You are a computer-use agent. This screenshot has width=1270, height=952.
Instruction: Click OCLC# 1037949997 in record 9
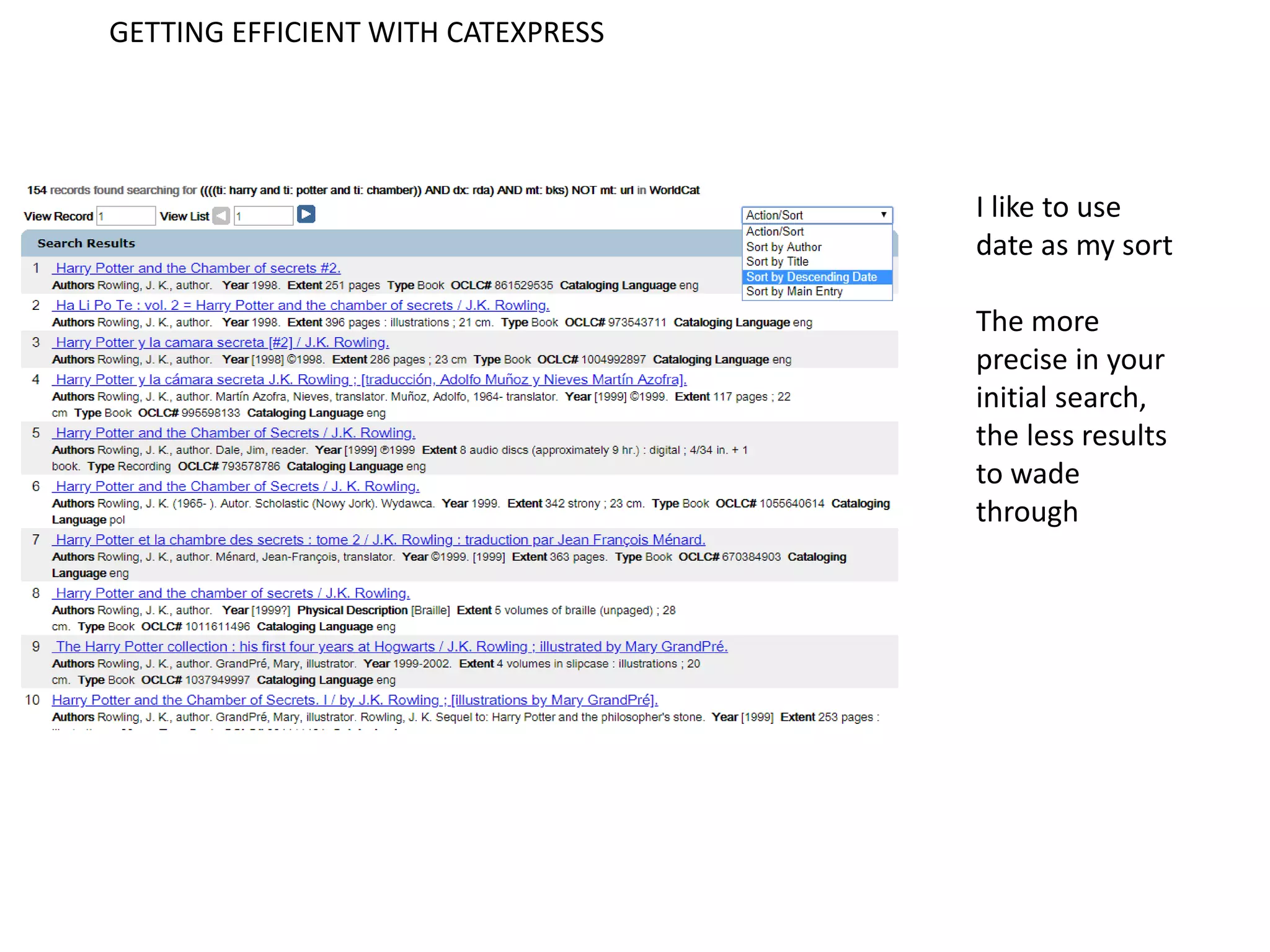[195, 680]
